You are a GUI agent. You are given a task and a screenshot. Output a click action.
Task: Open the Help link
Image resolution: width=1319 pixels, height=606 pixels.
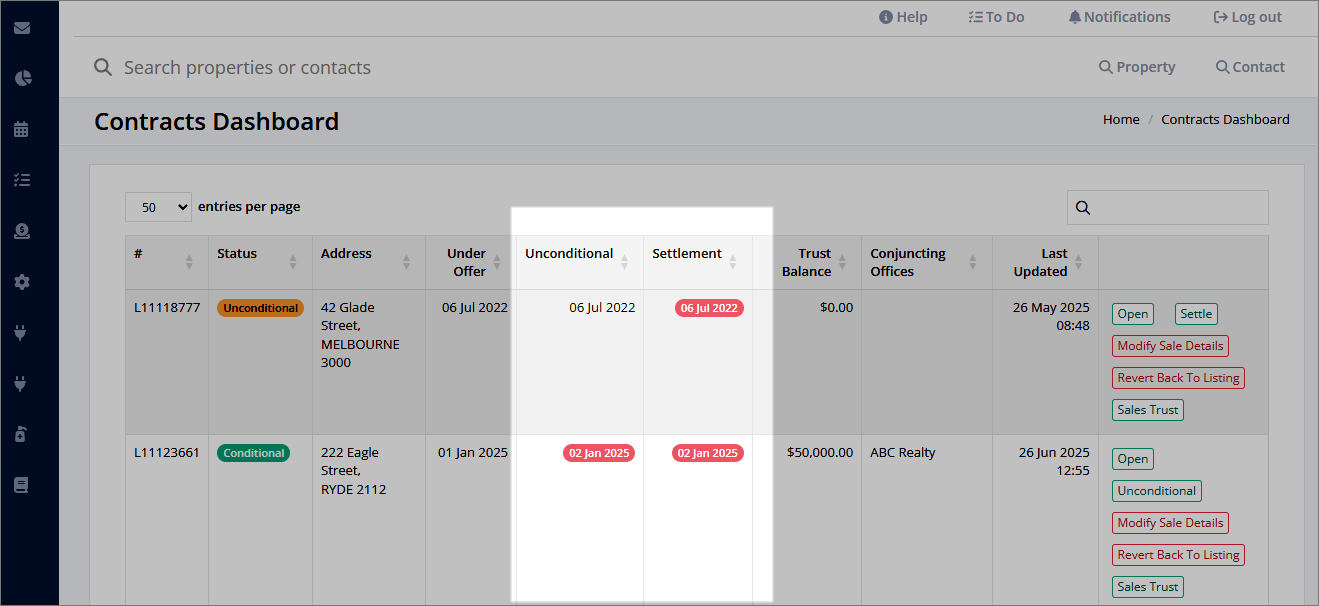[903, 17]
